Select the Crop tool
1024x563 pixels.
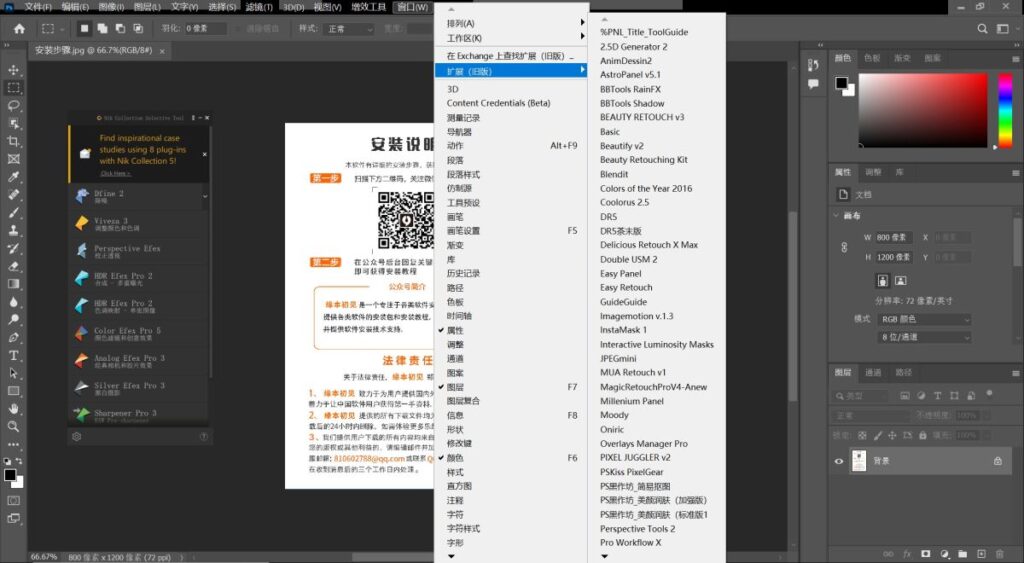coord(14,141)
